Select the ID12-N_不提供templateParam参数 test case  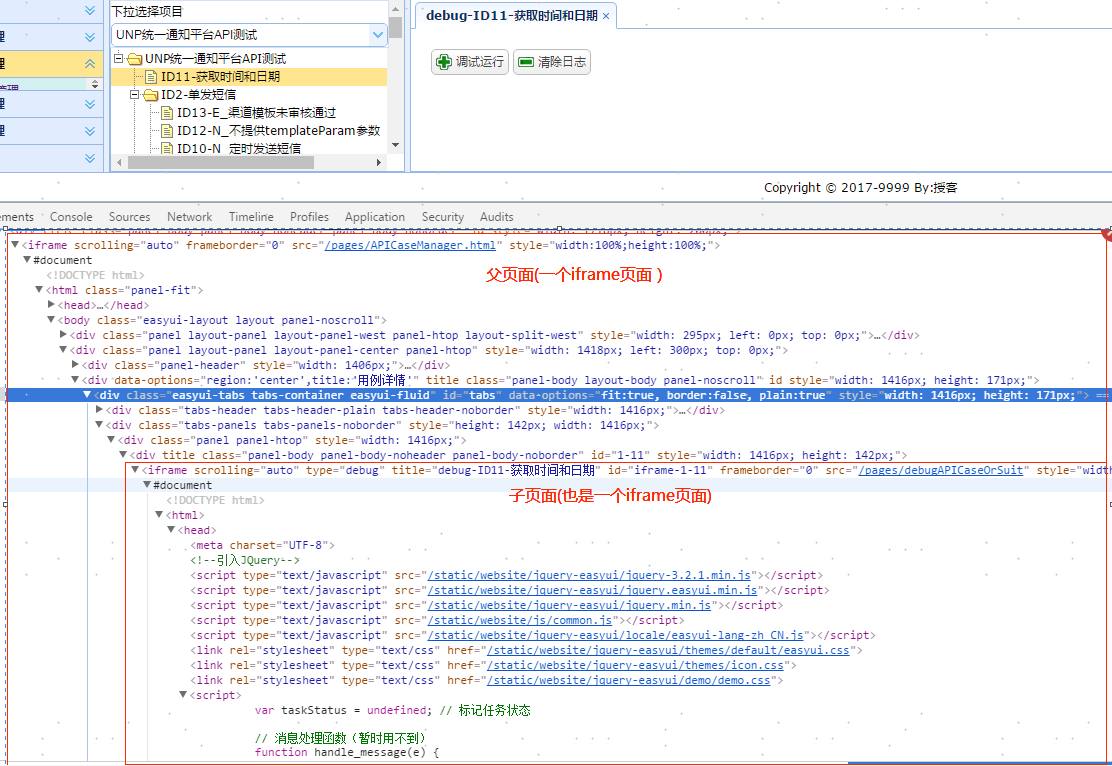coord(278,131)
